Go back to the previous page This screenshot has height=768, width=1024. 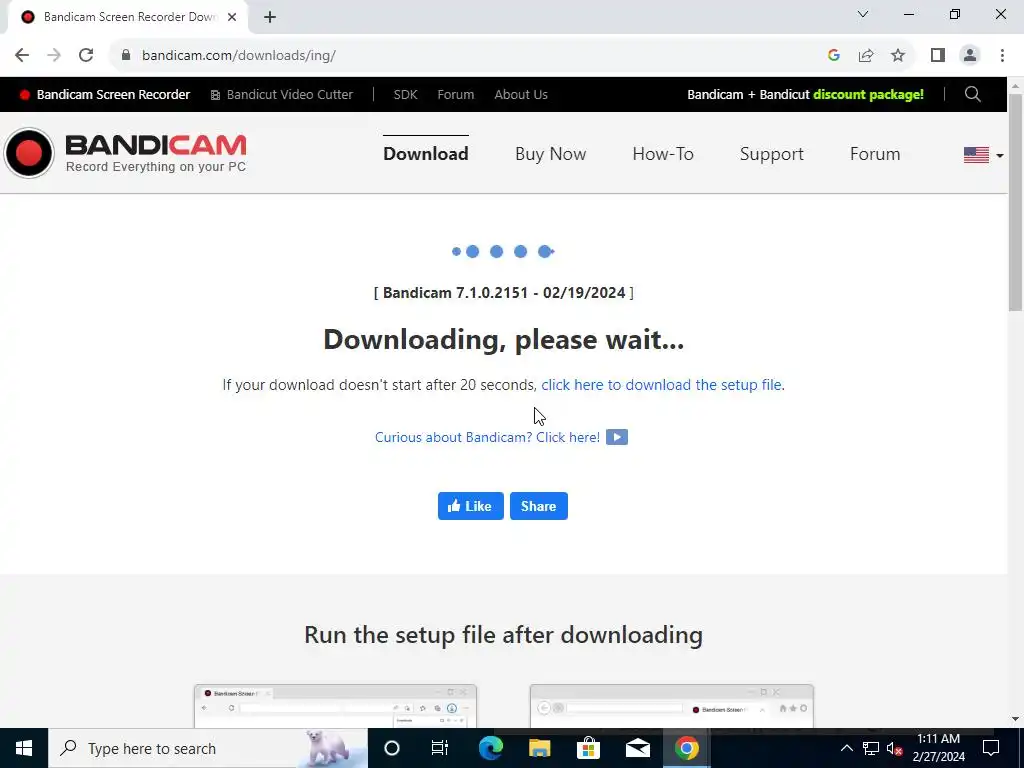[22, 56]
